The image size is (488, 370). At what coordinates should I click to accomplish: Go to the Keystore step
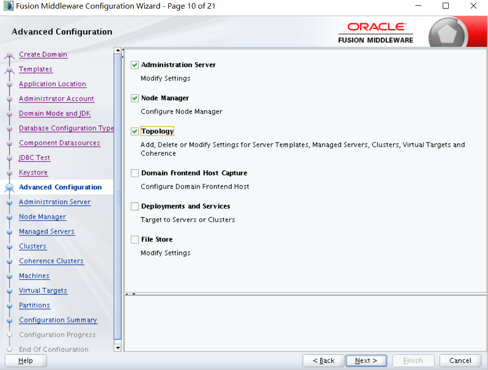33,172
